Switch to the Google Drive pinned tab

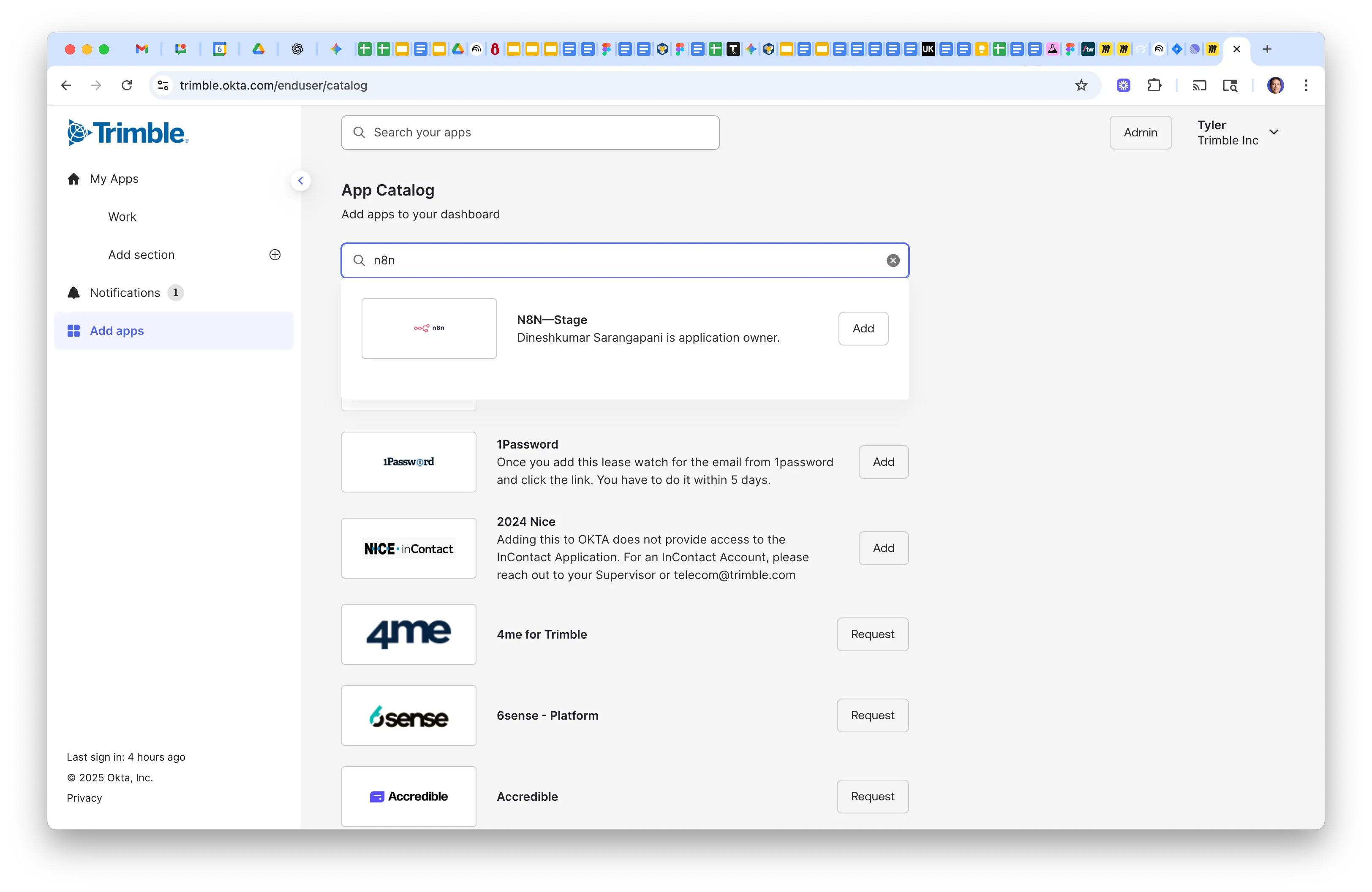click(258, 49)
